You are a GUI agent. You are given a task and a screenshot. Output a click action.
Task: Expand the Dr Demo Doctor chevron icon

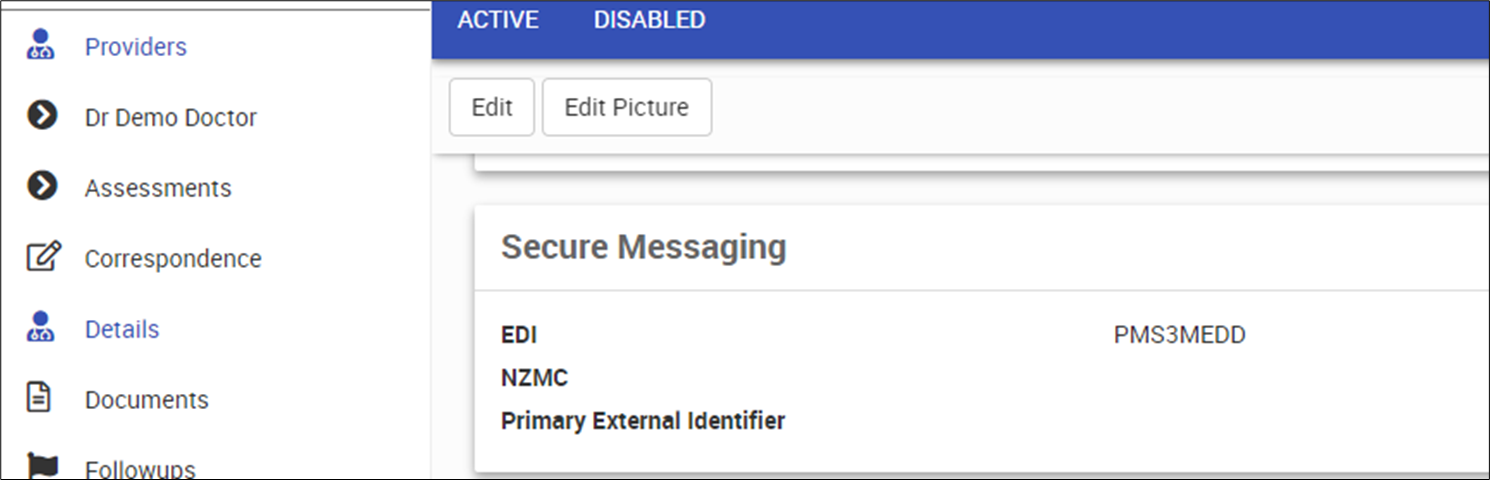41,117
